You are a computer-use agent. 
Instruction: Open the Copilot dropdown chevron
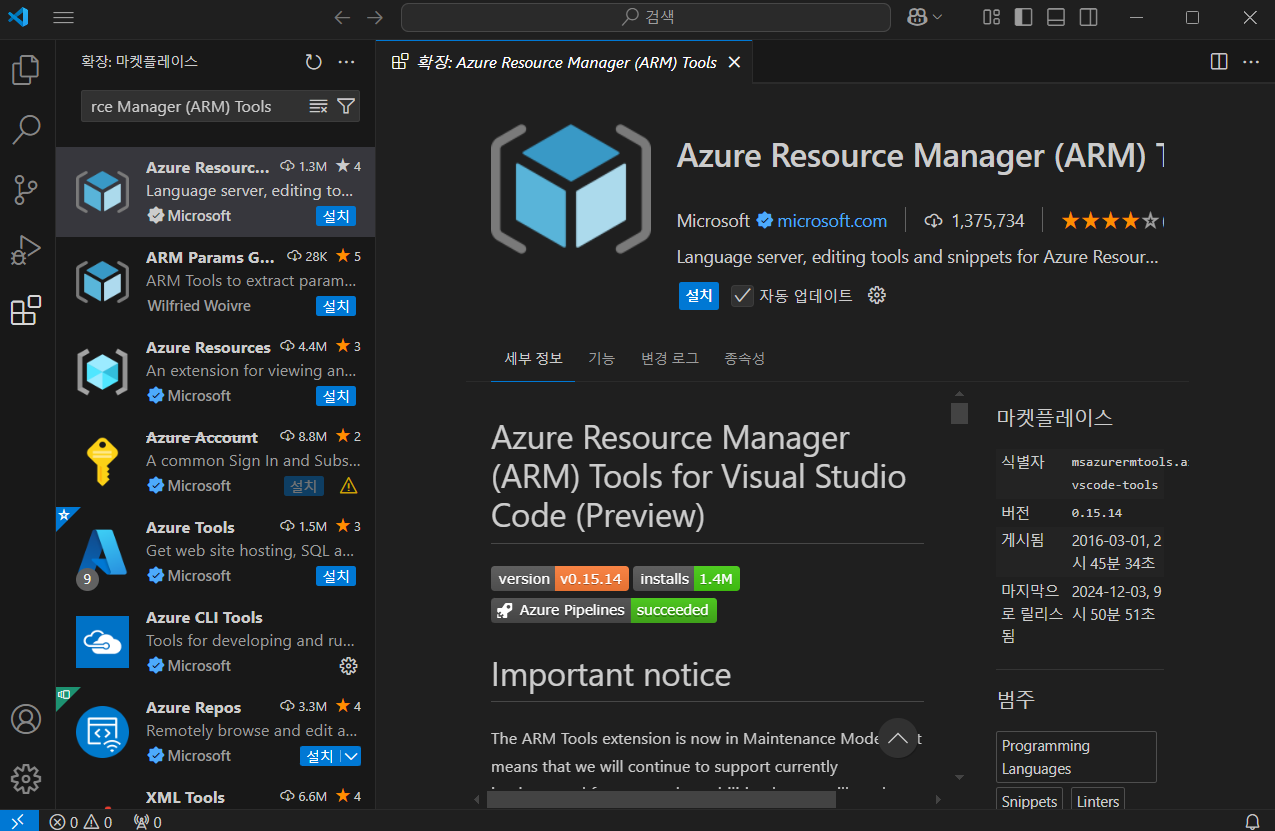tap(938, 17)
